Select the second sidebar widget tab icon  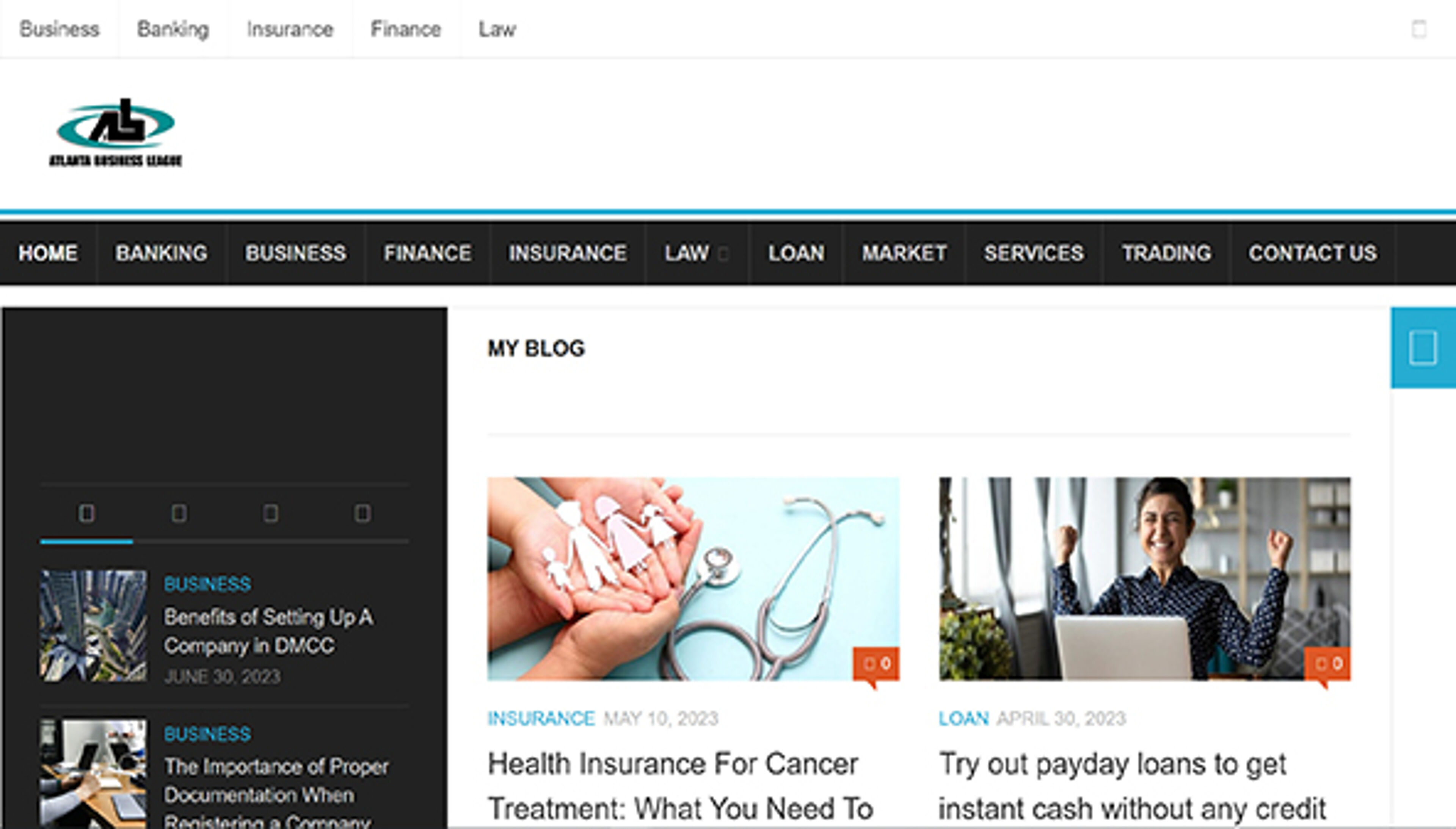[x=179, y=513]
